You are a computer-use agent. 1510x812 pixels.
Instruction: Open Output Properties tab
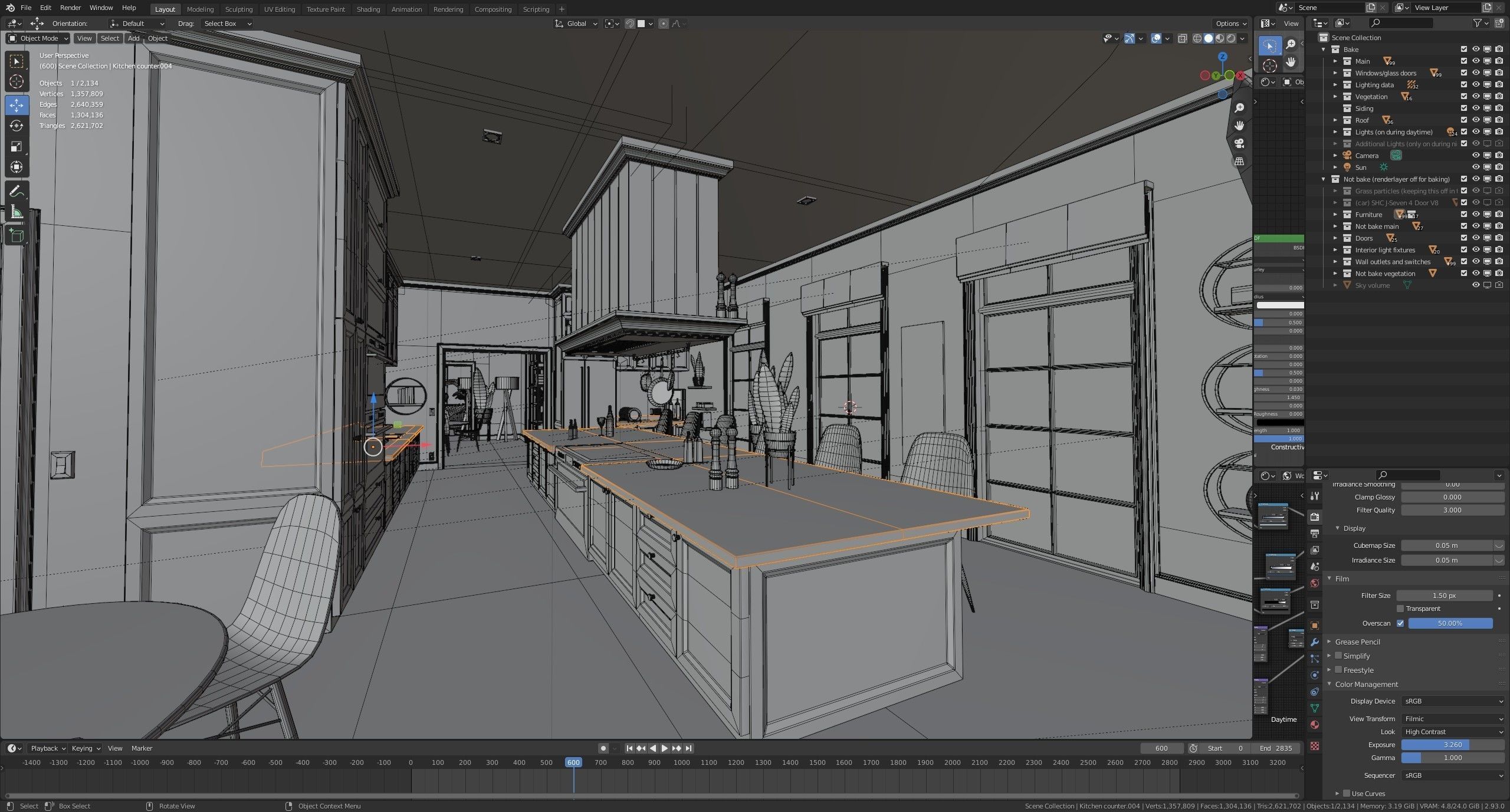pyautogui.click(x=1315, y=534)
